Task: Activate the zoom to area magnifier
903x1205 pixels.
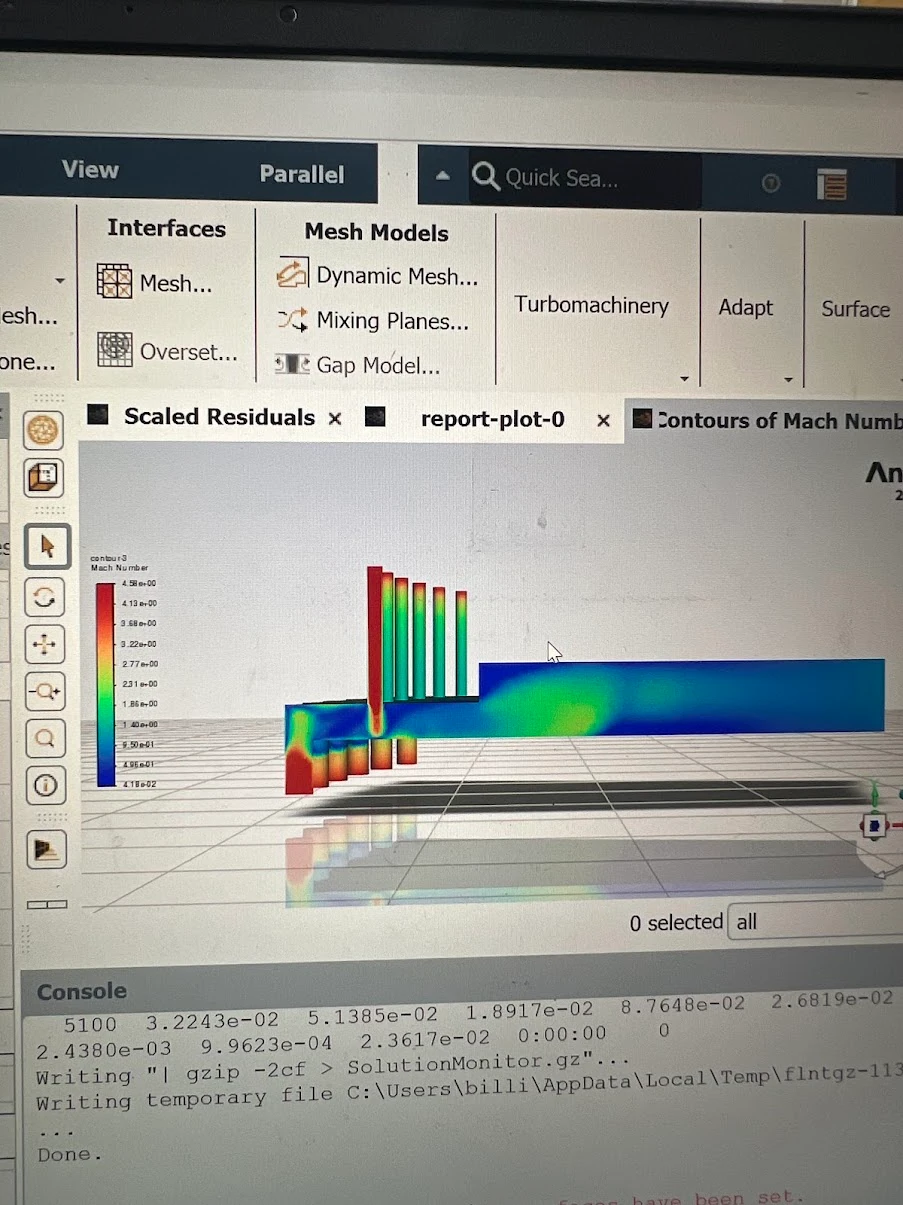Action: (x=44, y=739)
